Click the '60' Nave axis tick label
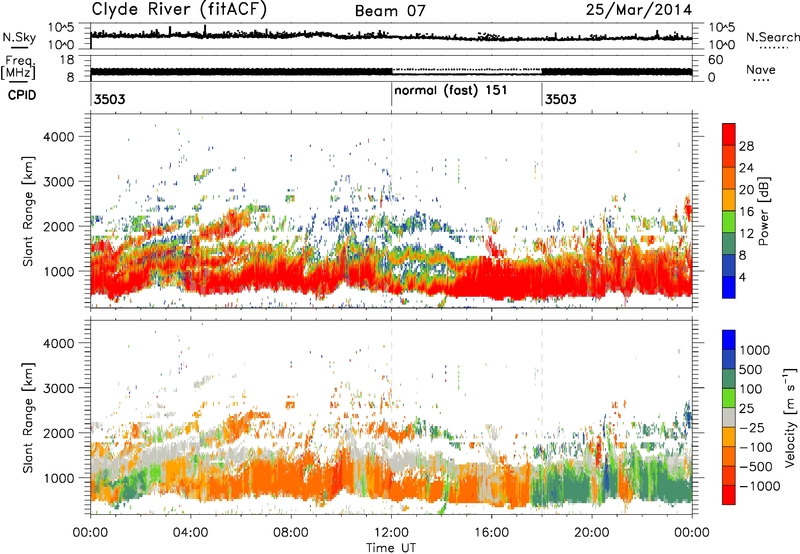800x554 pixels. [715, 60]
